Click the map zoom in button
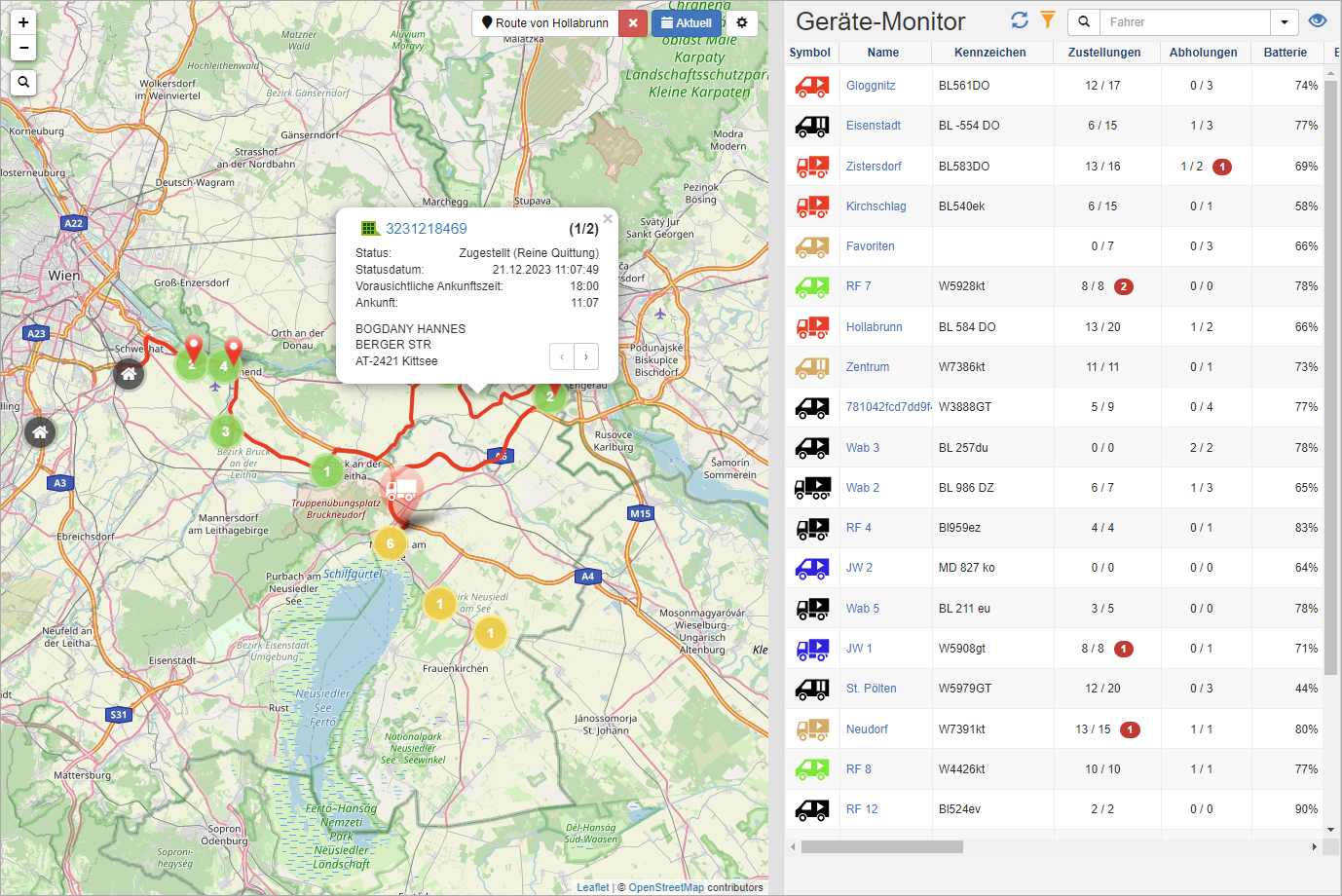Image resolution: width=1342 pixels, height=896 pixels. [x=23, y=22]
